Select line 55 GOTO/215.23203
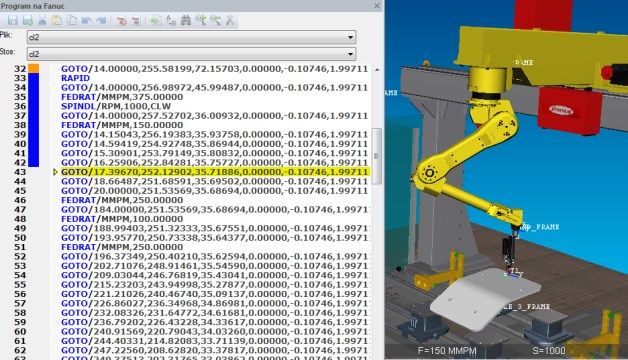The height and width of the screenshot is (360, 628). (x=215, y=285)
